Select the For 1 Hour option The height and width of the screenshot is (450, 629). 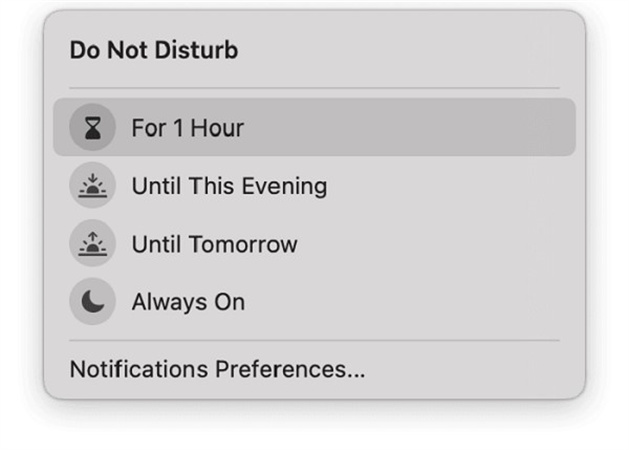pyautogui.click(x=187, y=128)
